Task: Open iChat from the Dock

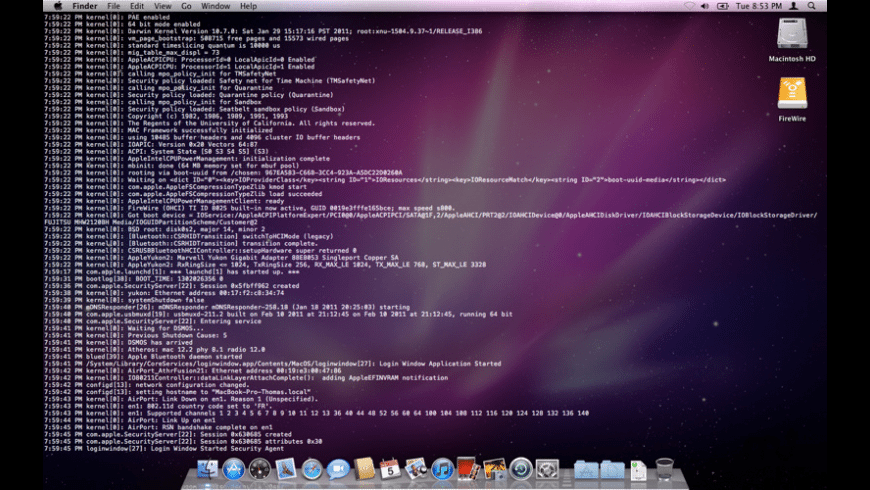Action: click(x=338, y=469)
